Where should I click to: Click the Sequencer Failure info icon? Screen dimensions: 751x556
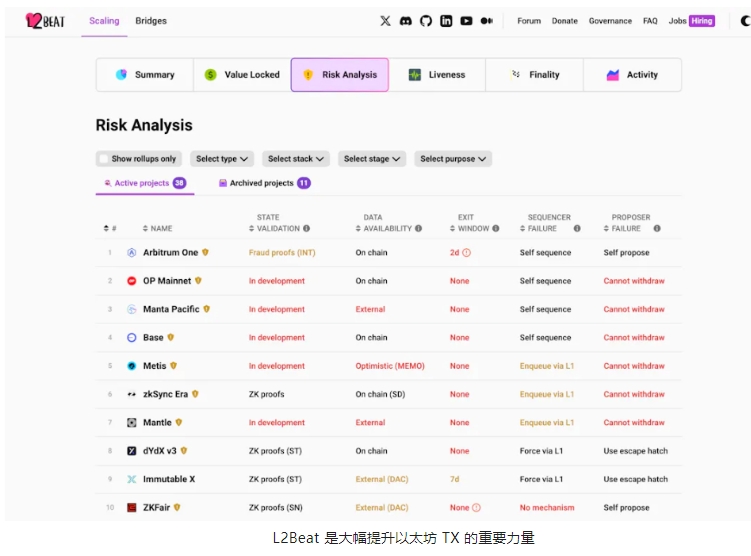pos(577,228)
